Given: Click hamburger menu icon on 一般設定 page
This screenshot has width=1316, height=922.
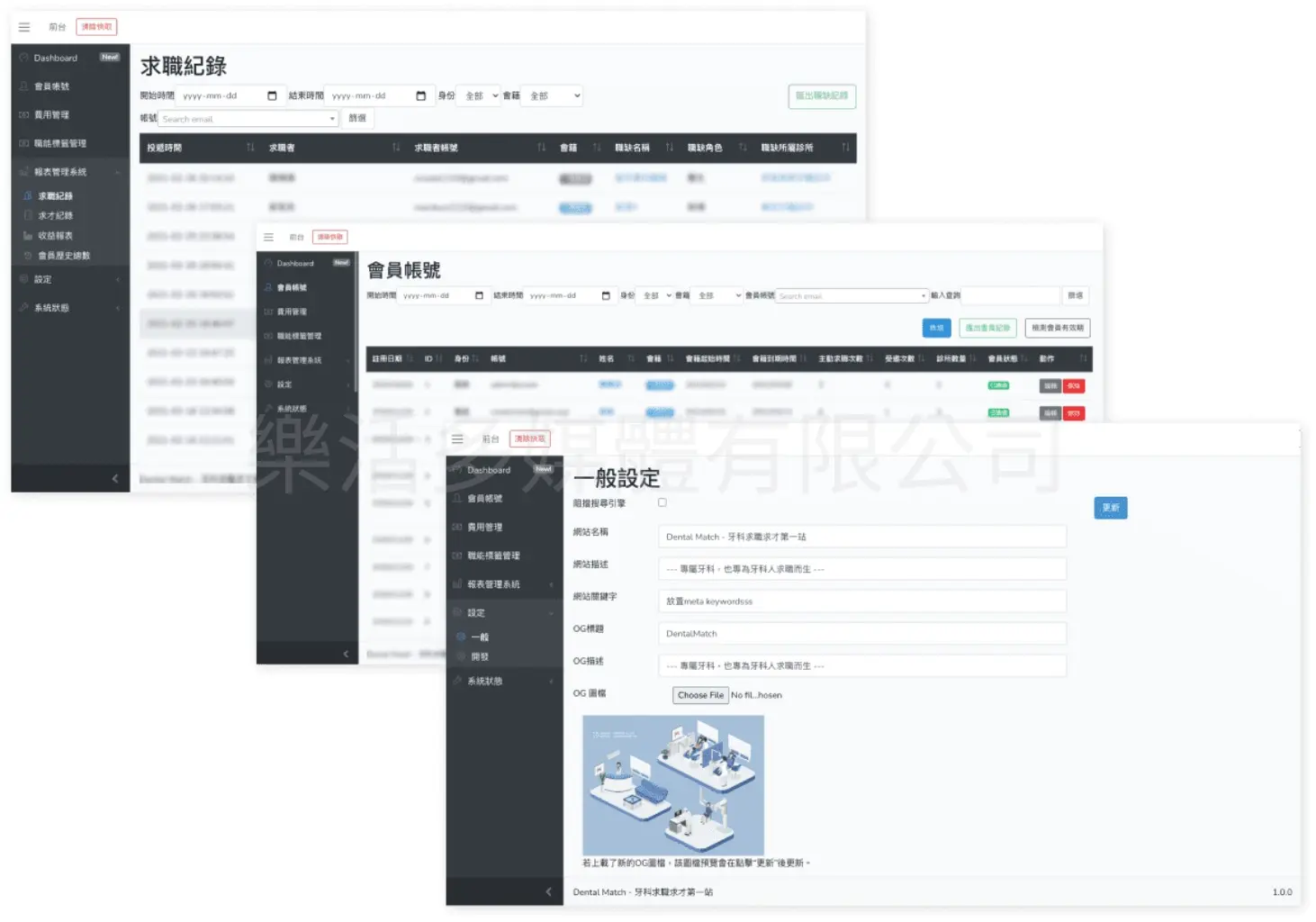Looking at the screenshot, I should (x=457, y=438).
